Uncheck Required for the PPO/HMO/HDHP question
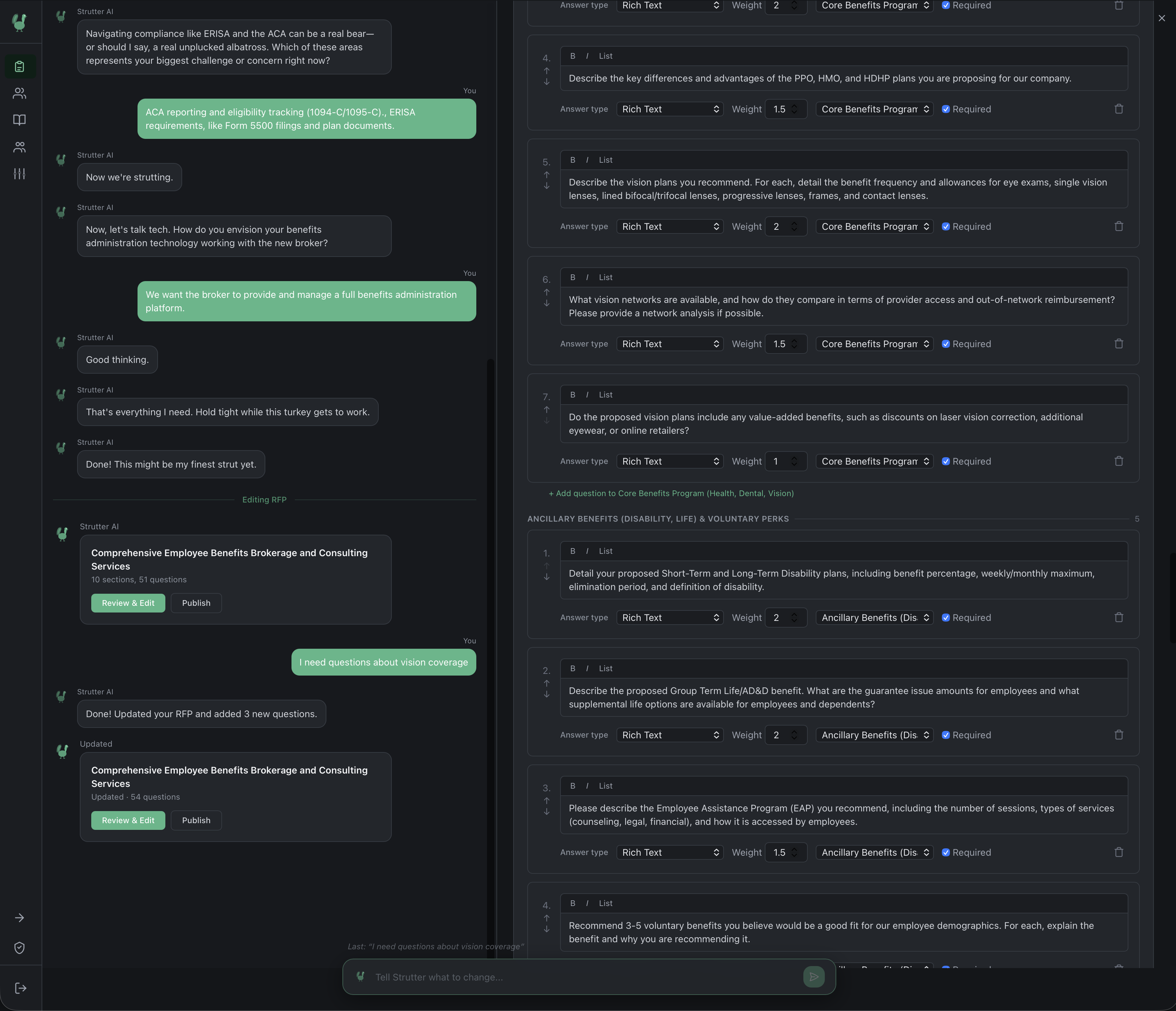Screen dimensions: 1176x1011 pos(946,109)
